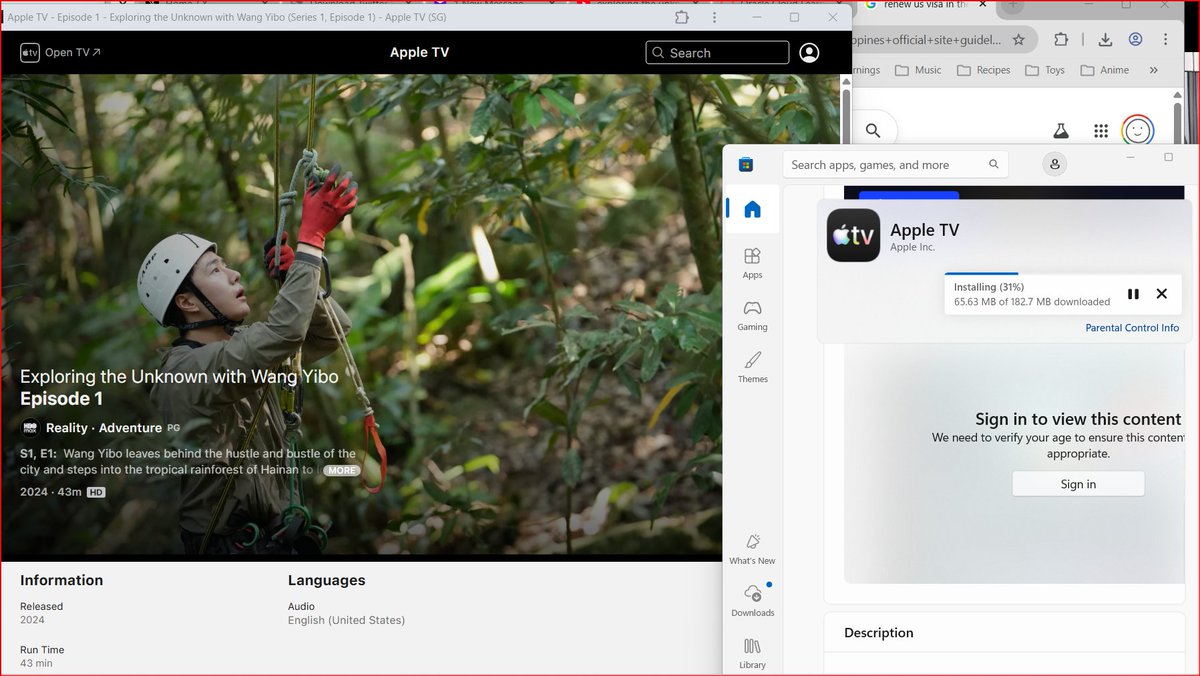1200x676 pixels.
Task: Open the Recipes bookmarks folder
Action: click(984, 70)
